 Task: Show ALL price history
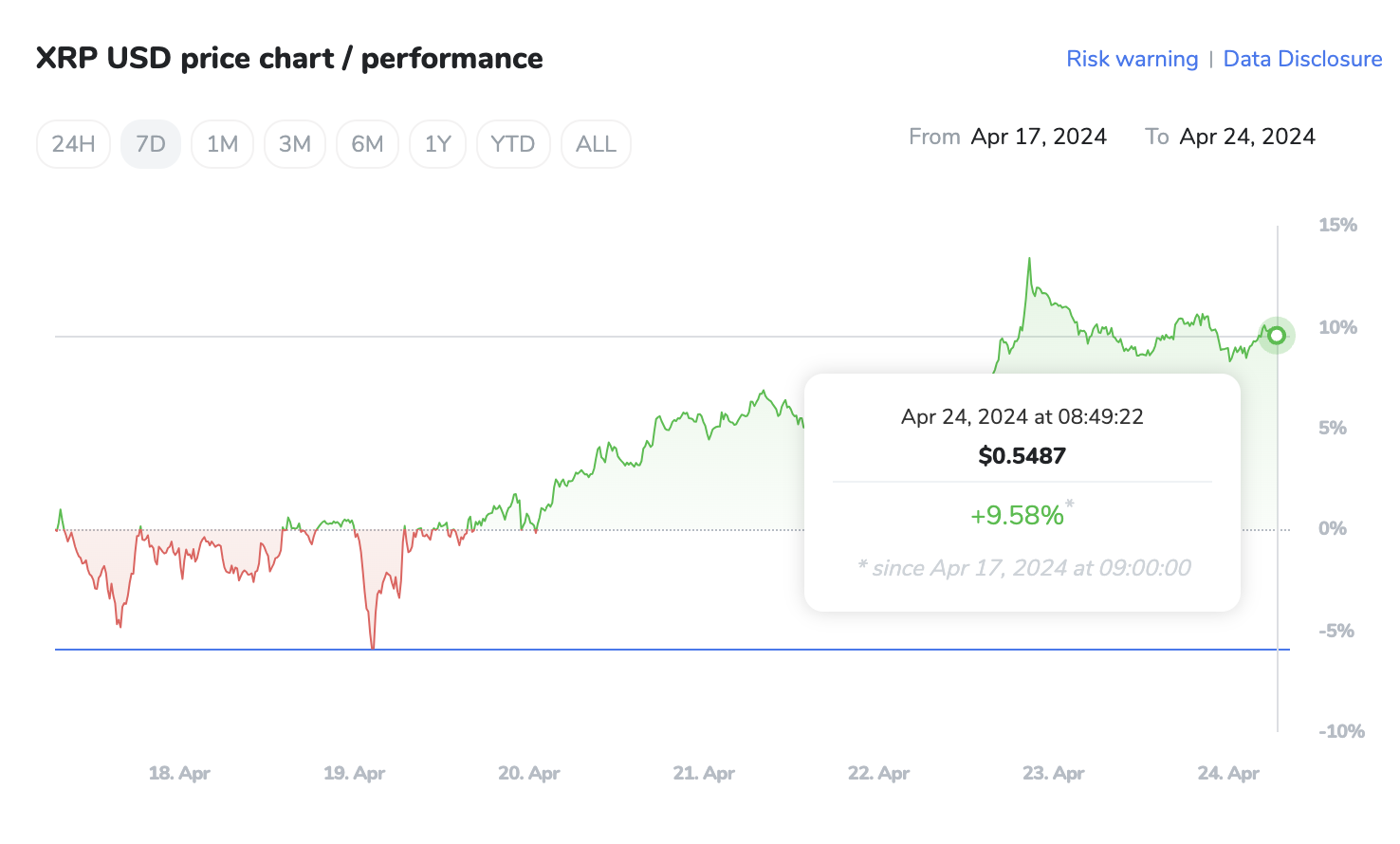click(x=596, y=144)
